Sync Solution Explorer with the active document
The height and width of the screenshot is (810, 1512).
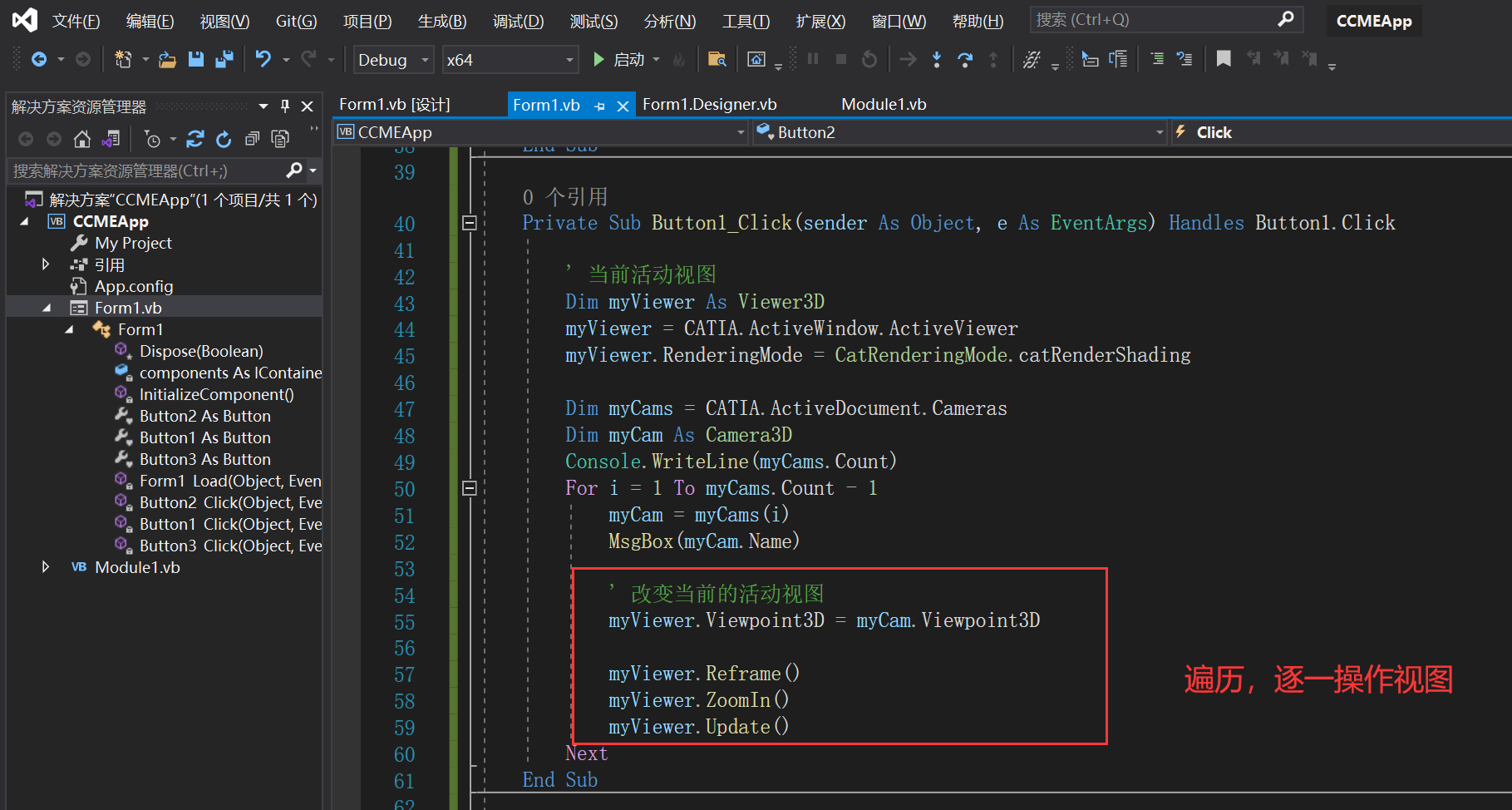click(195, 139)
